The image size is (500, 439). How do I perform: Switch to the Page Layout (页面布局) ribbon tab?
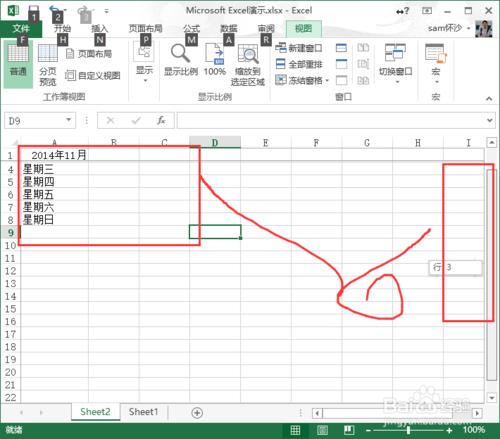(145, 29)
